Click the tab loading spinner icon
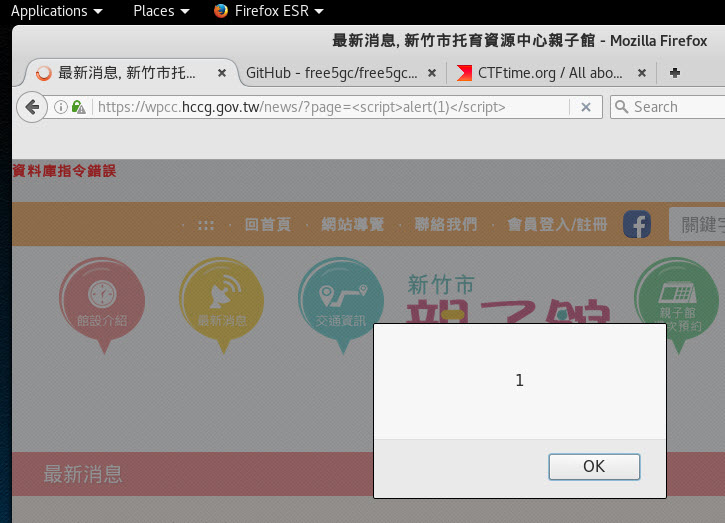The height and width of the screenshot is (523, 725). pos(44,73)
